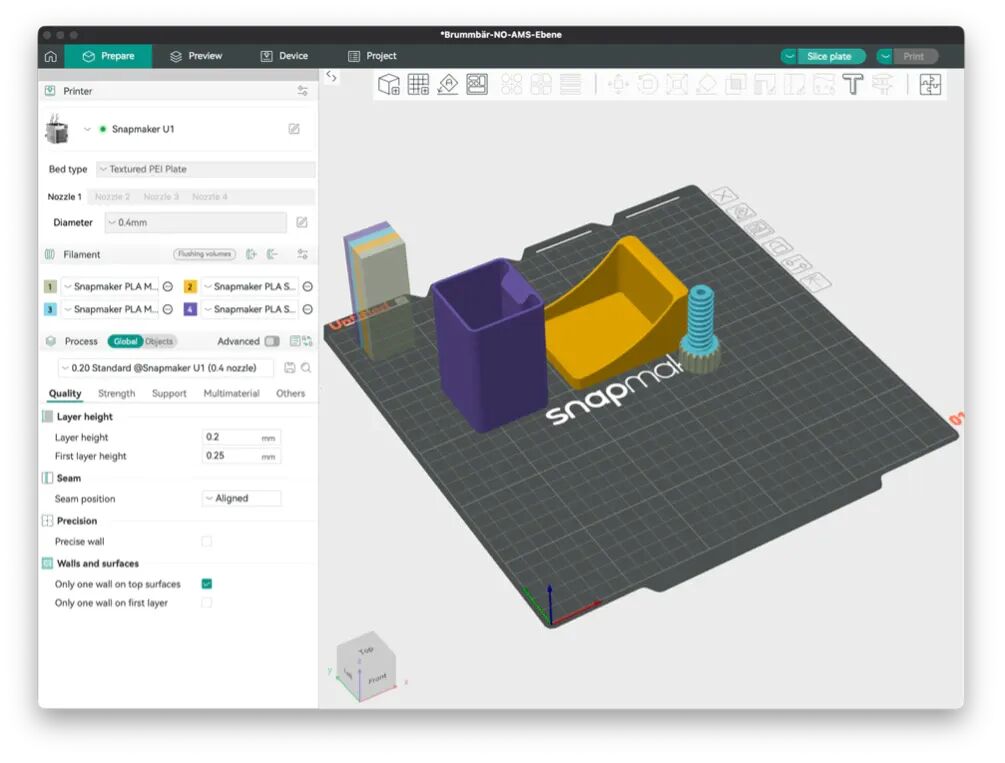Open the Strength settings tab
Image resolution: width=1005 pixels, height=763 pixels.
[117, 394]
